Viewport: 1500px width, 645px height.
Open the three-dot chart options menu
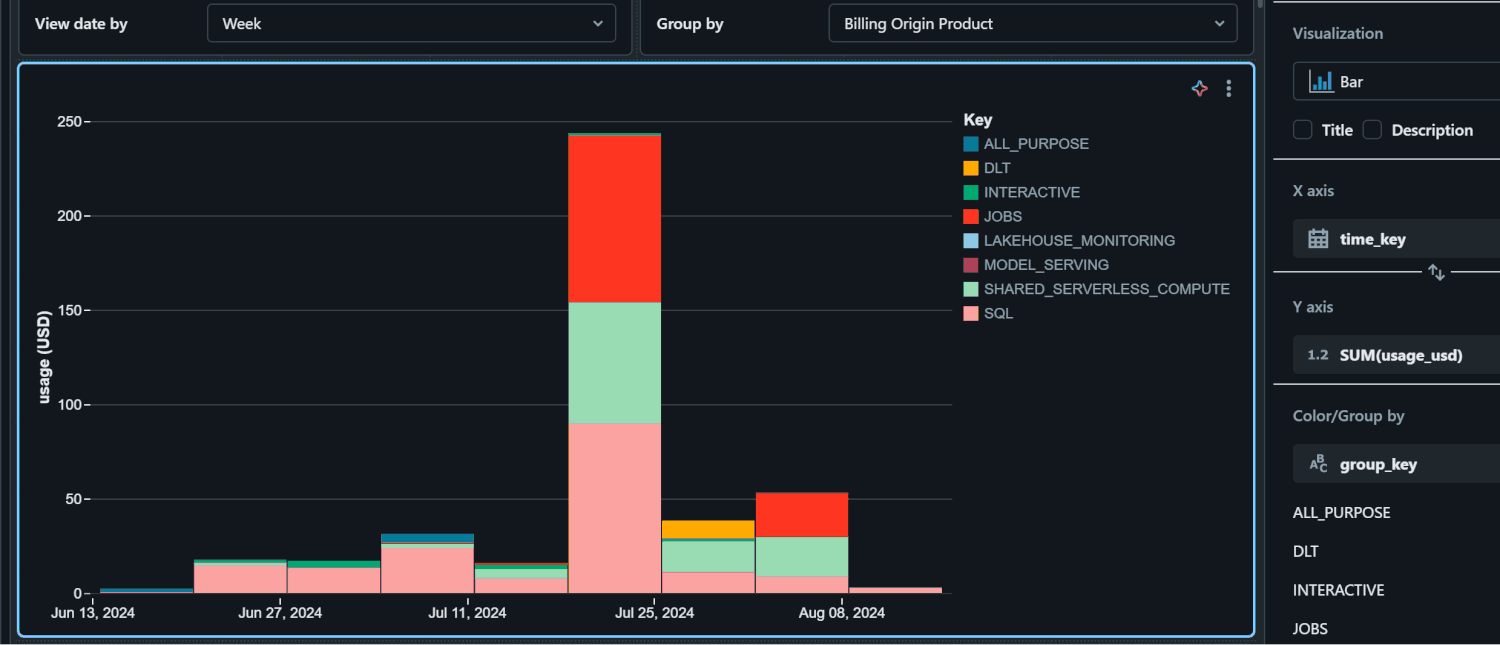click(1228, 88)
